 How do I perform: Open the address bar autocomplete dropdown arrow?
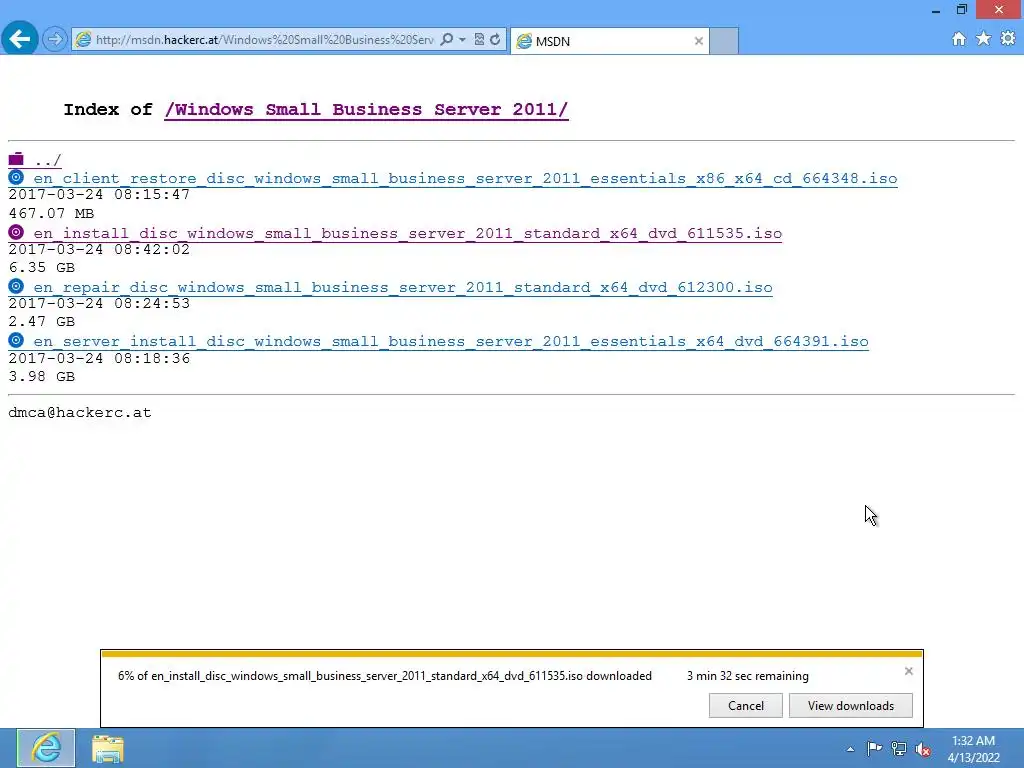[x=462, y=40]
